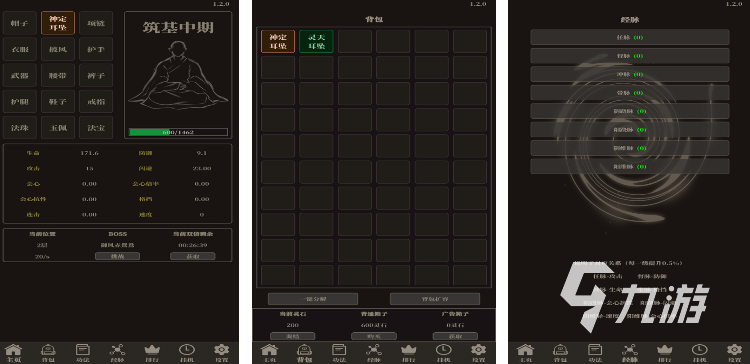Select the 帽子 equipment slot
The height and width of the screenshot is (364, 750).
pos(20,23)
